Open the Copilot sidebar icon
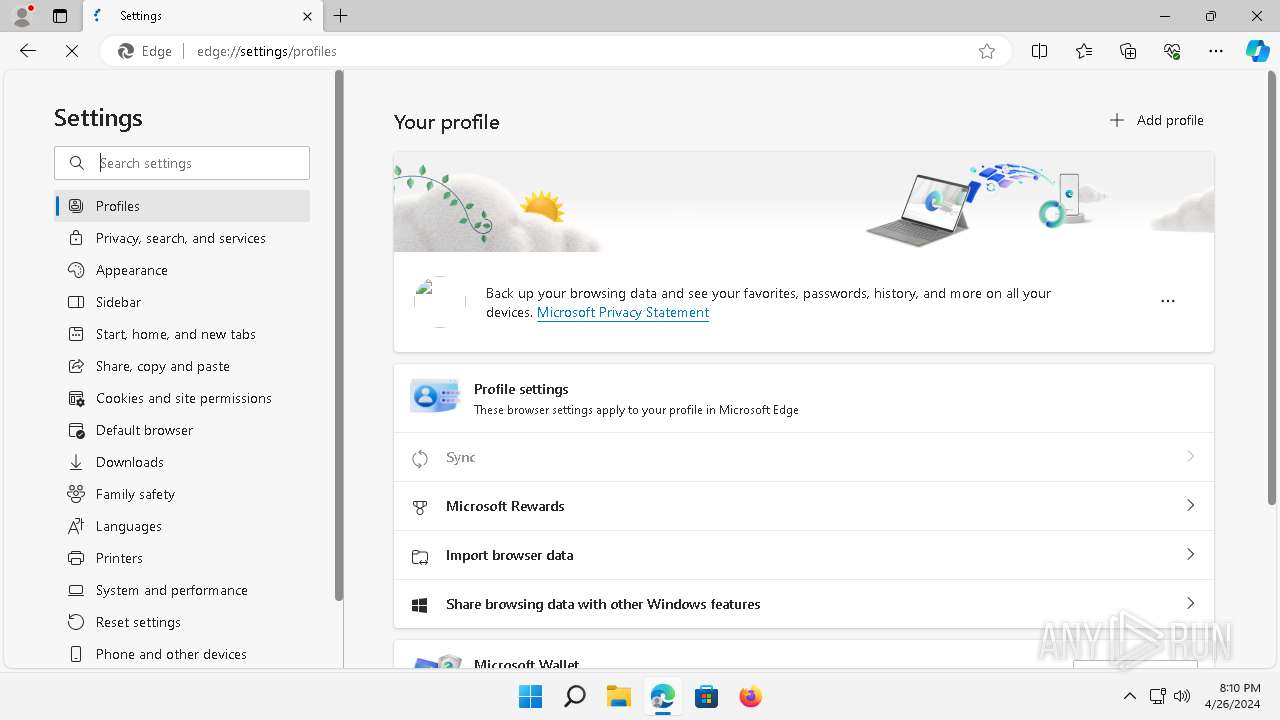The image size is (1280, 720). [1257, 51]
